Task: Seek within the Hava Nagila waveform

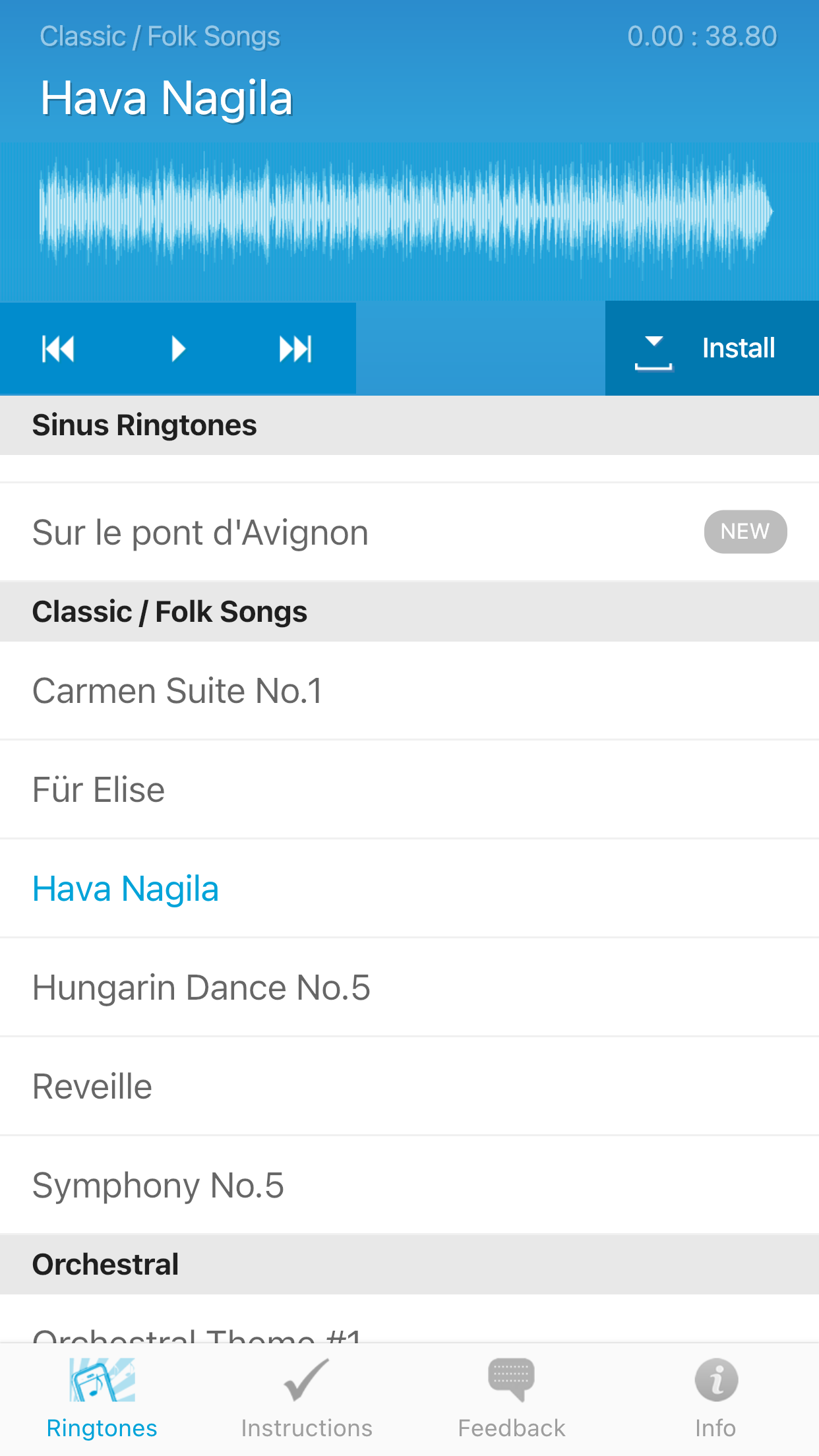Action: click(x=406, y=211)
